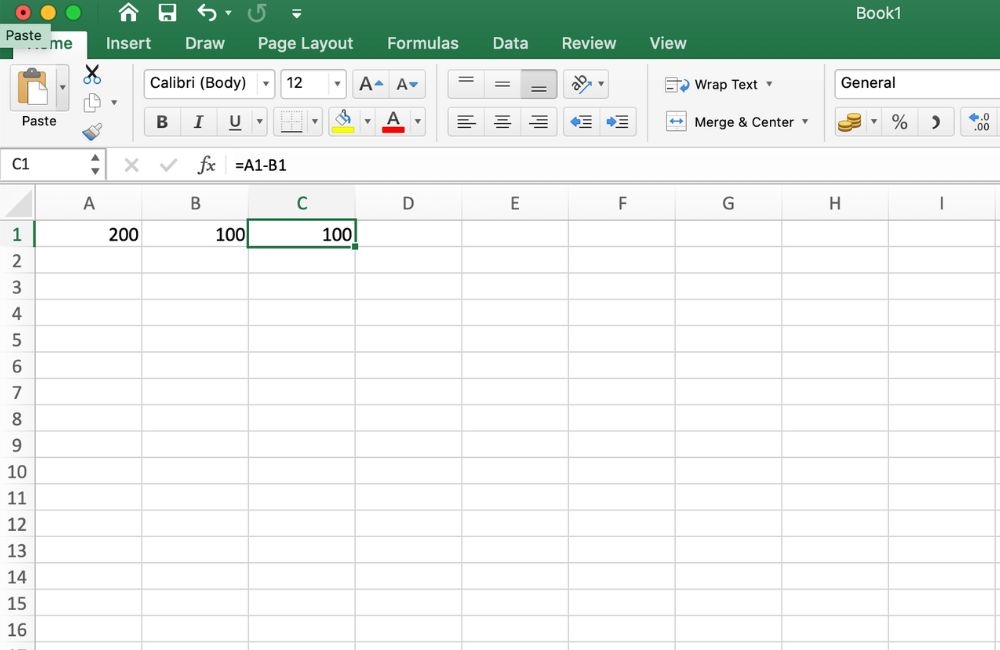Viewport: 1000px width, 650px height.
Task: Open Insert Function fx icon
Action: click(207, 165)
